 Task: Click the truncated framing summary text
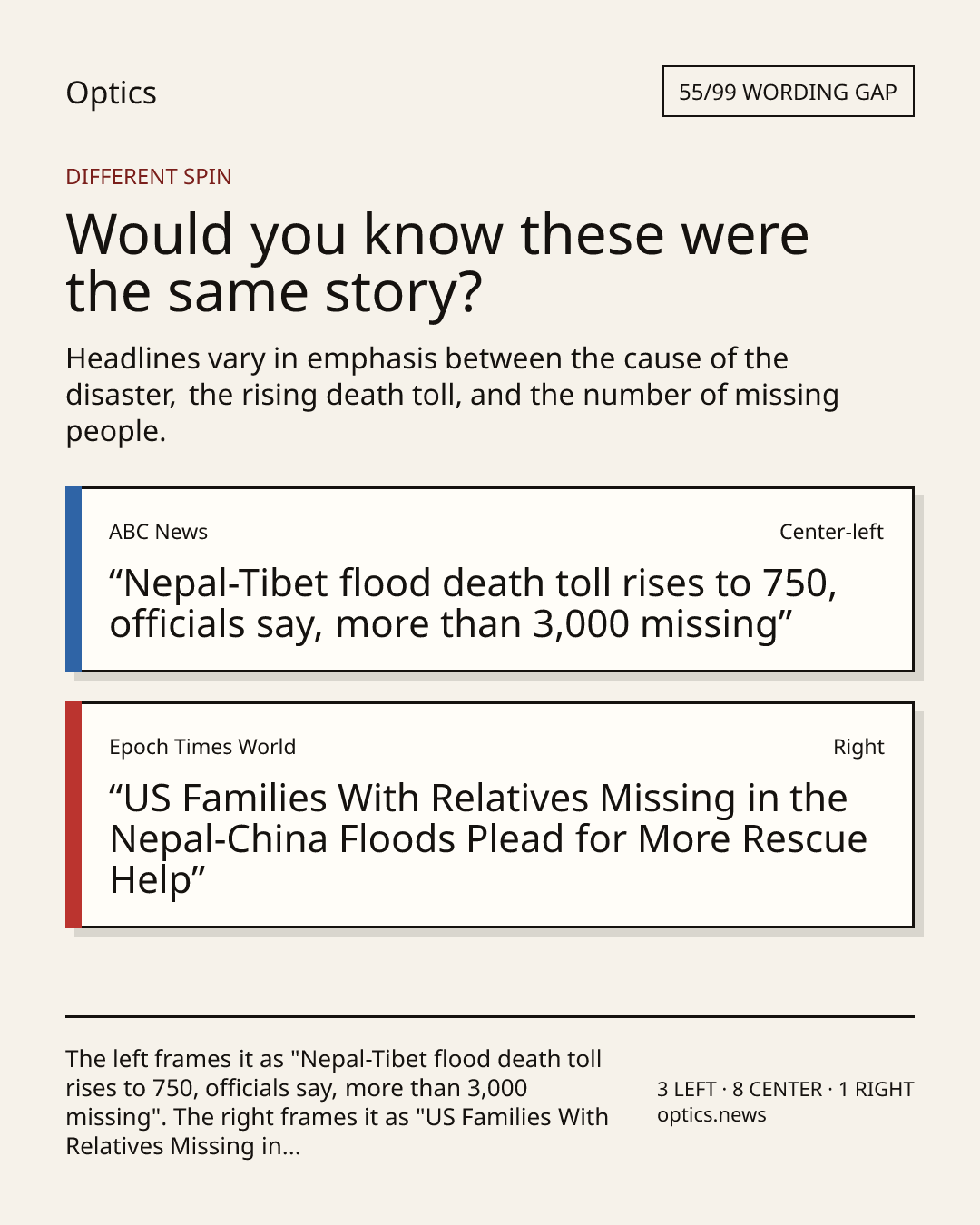point(337,1102)
